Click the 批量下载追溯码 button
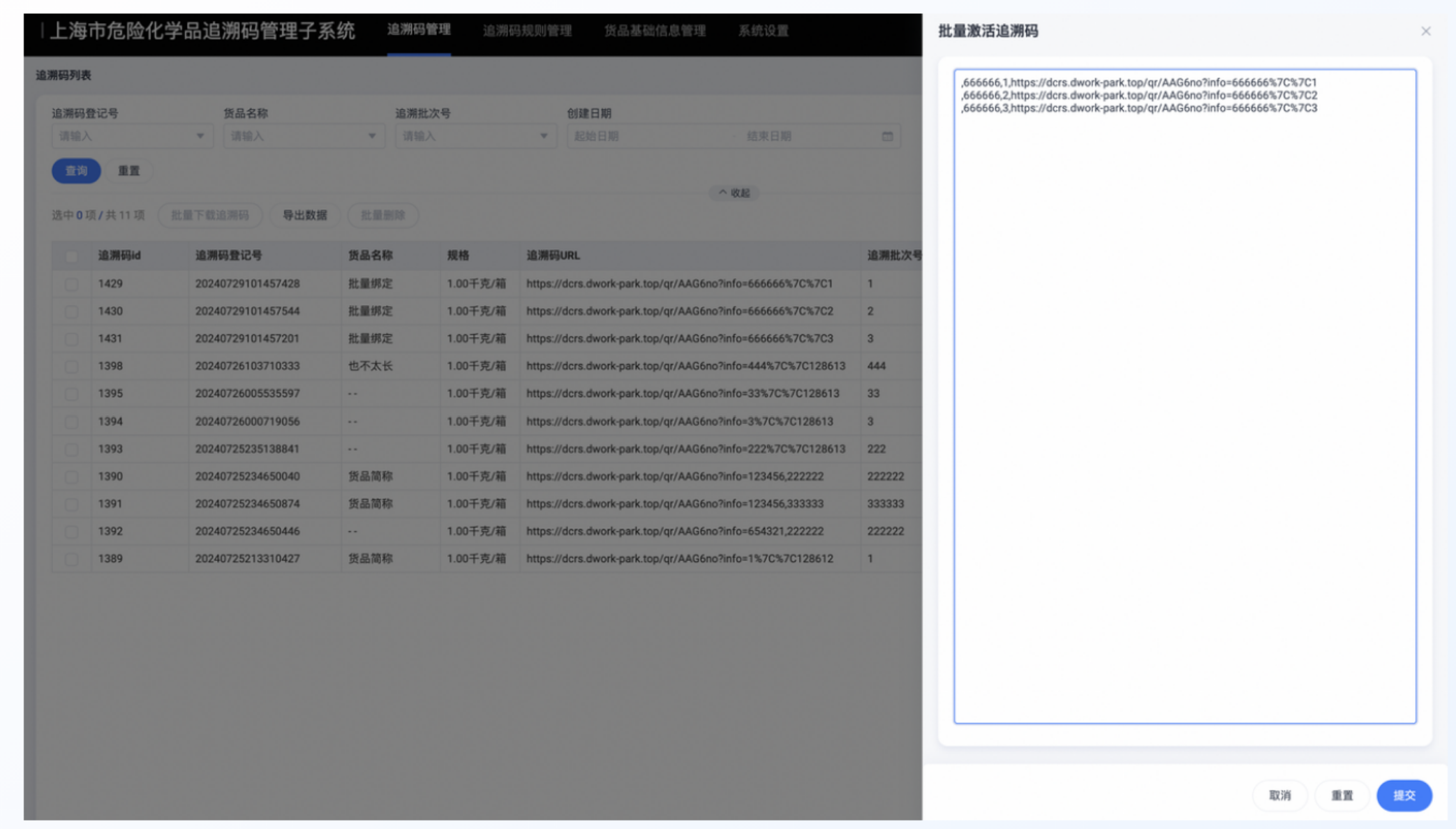 [x=209, y=215]
